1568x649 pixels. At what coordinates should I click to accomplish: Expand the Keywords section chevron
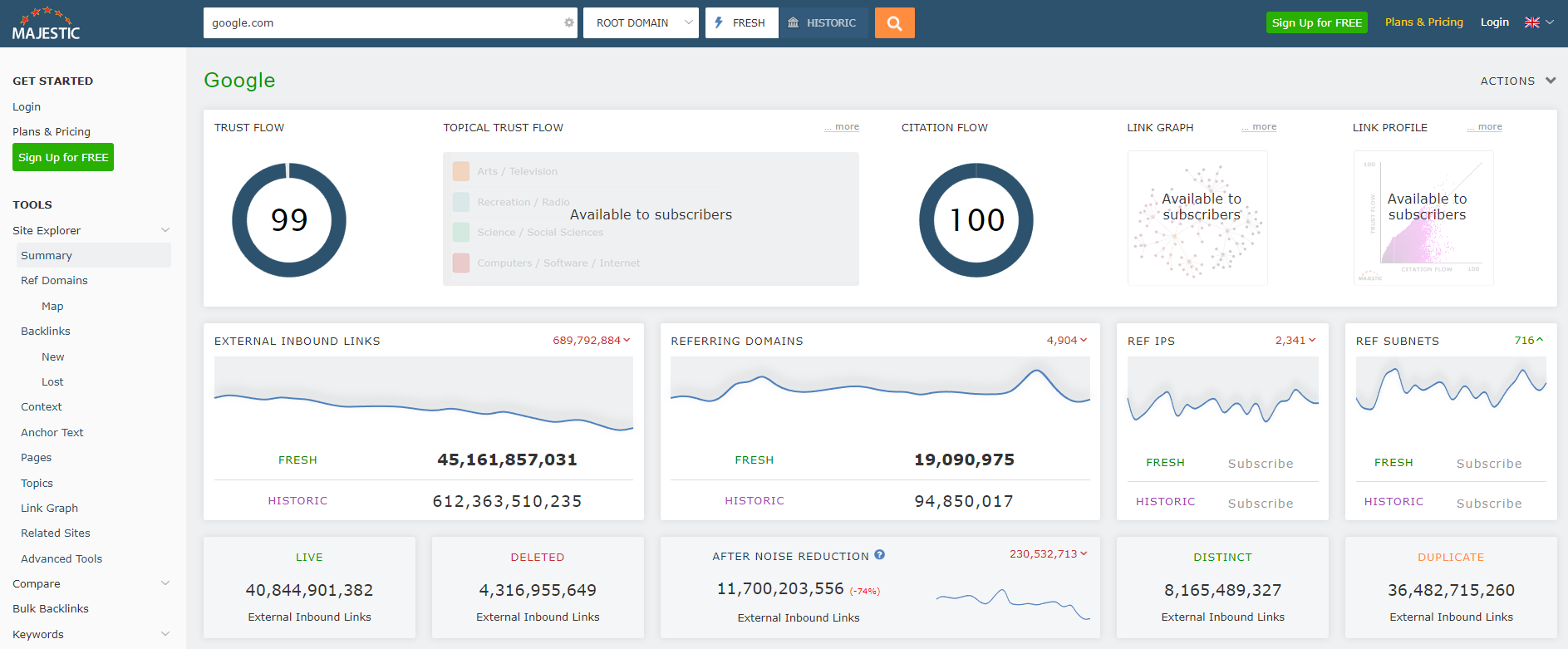[165, 634]
